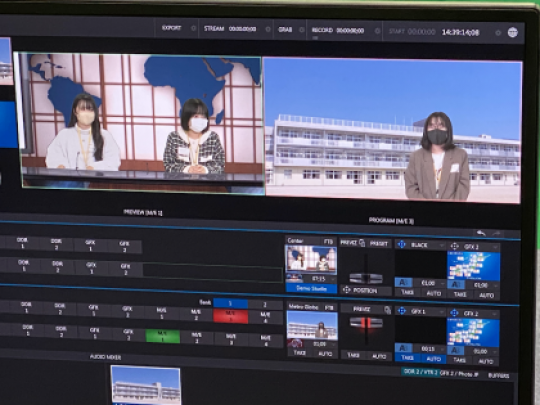Click the highlighted blue AUTO under GFX 1
Image resolution: width=540 pixels, height=405 pixels.
[434, 359]
